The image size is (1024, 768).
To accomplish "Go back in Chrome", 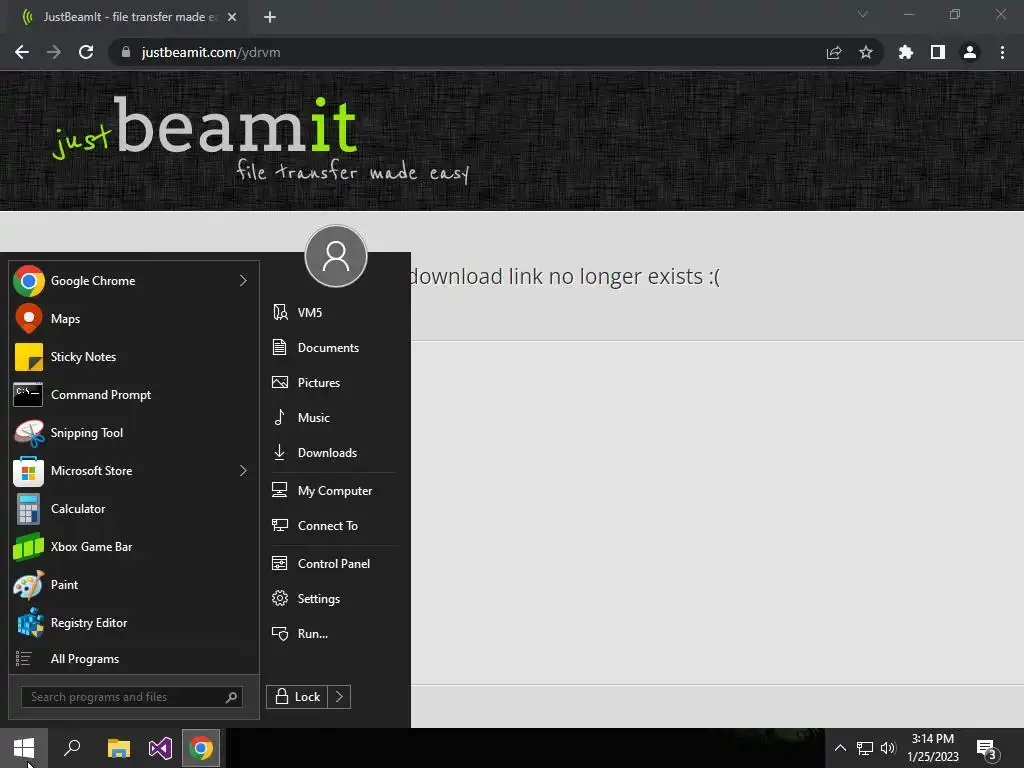I will click(x=22, y=52).
